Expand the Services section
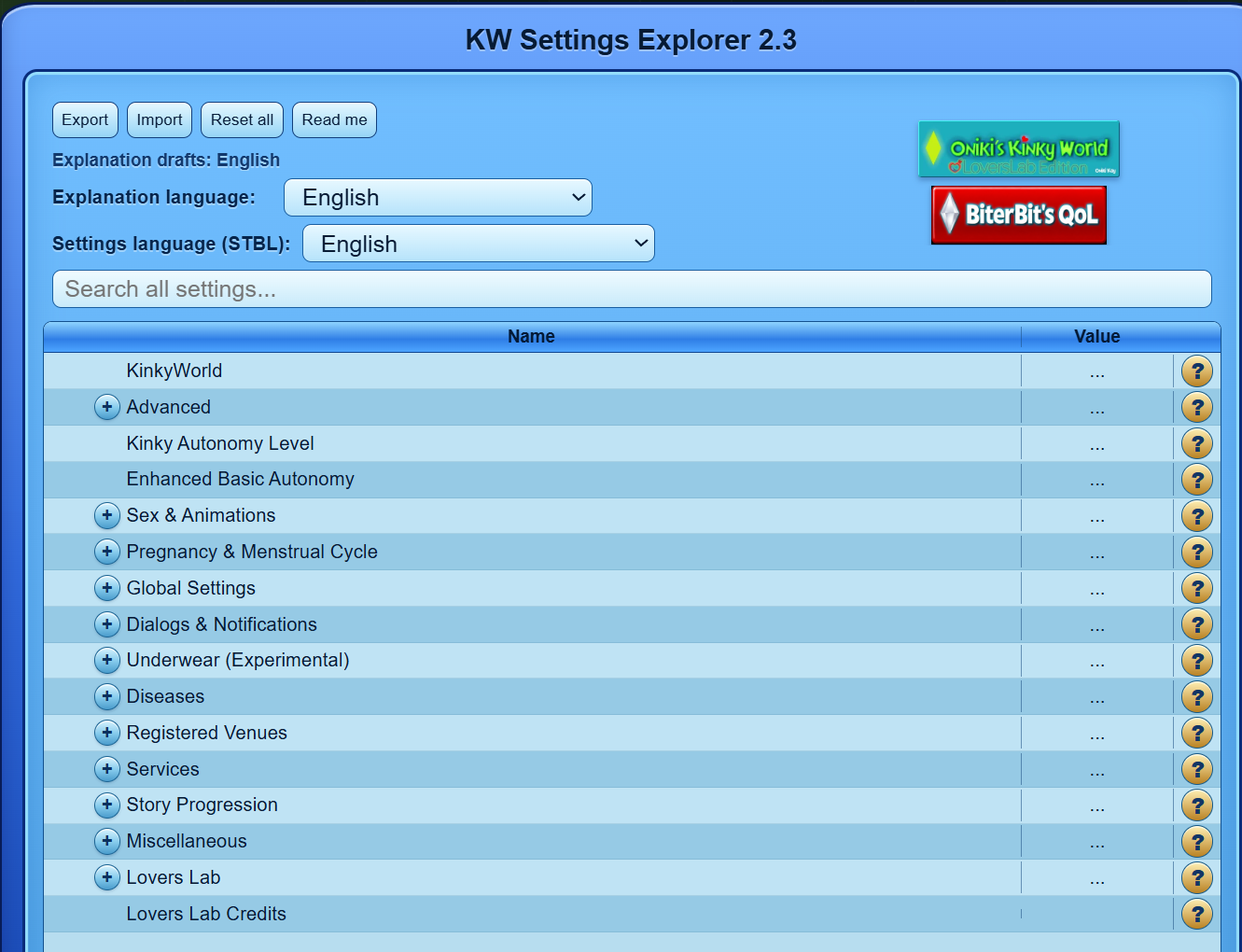Screen dimensions: 1242x952 (107, 769)
